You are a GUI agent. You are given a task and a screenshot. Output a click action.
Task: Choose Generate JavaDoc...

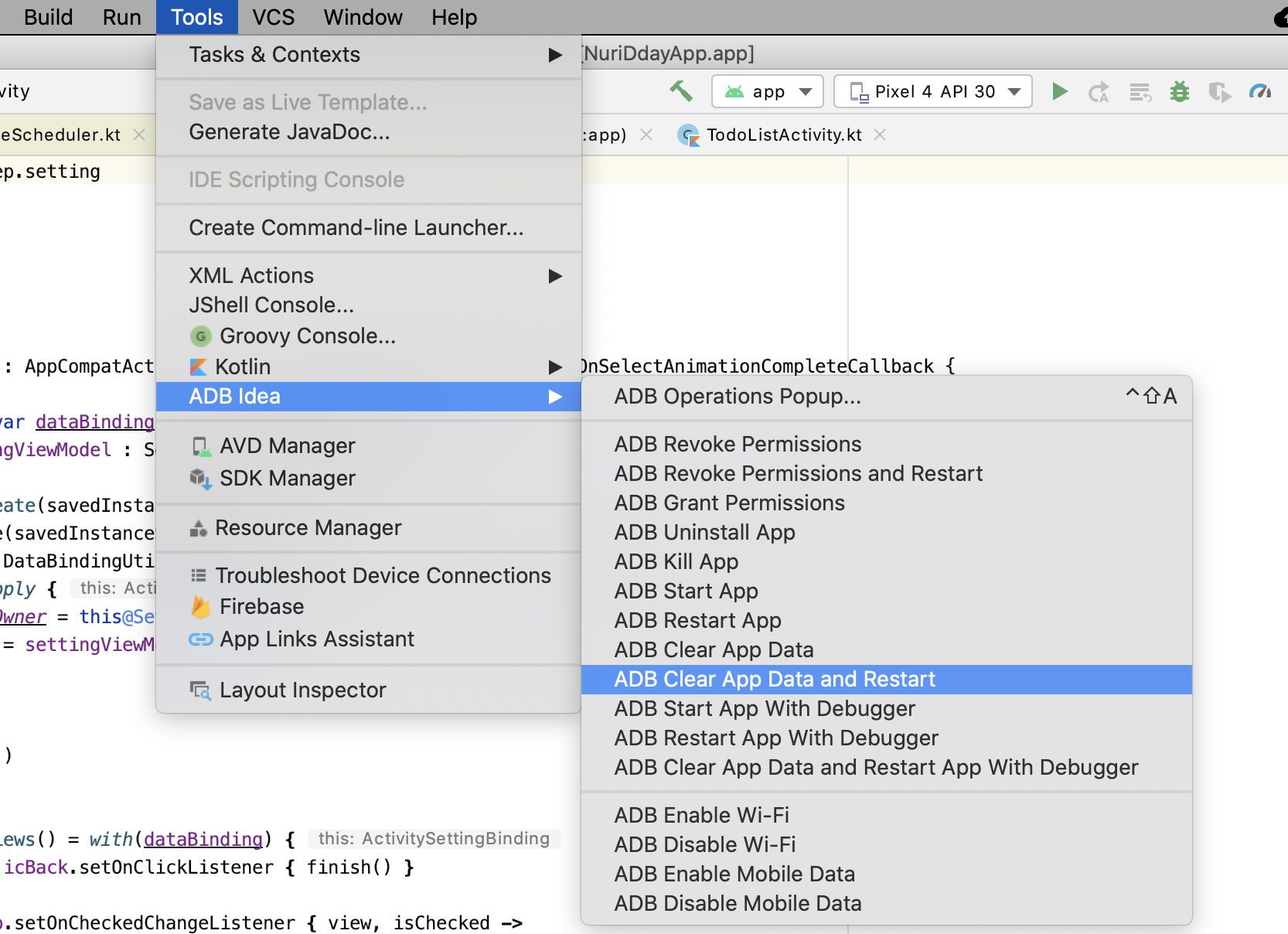pyautogui.click(x=369, y=132)
